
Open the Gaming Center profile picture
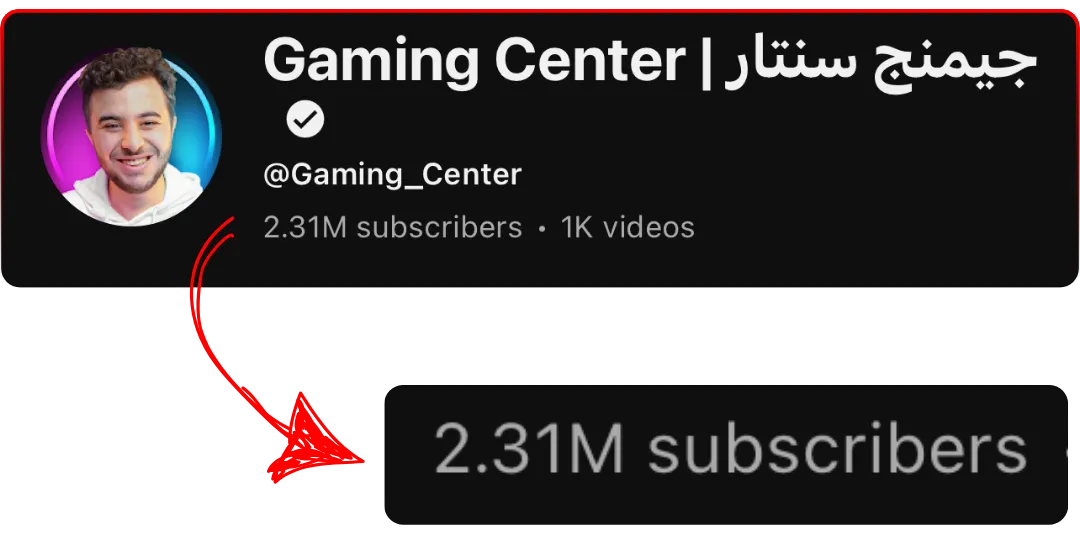(x=131, y=136)
